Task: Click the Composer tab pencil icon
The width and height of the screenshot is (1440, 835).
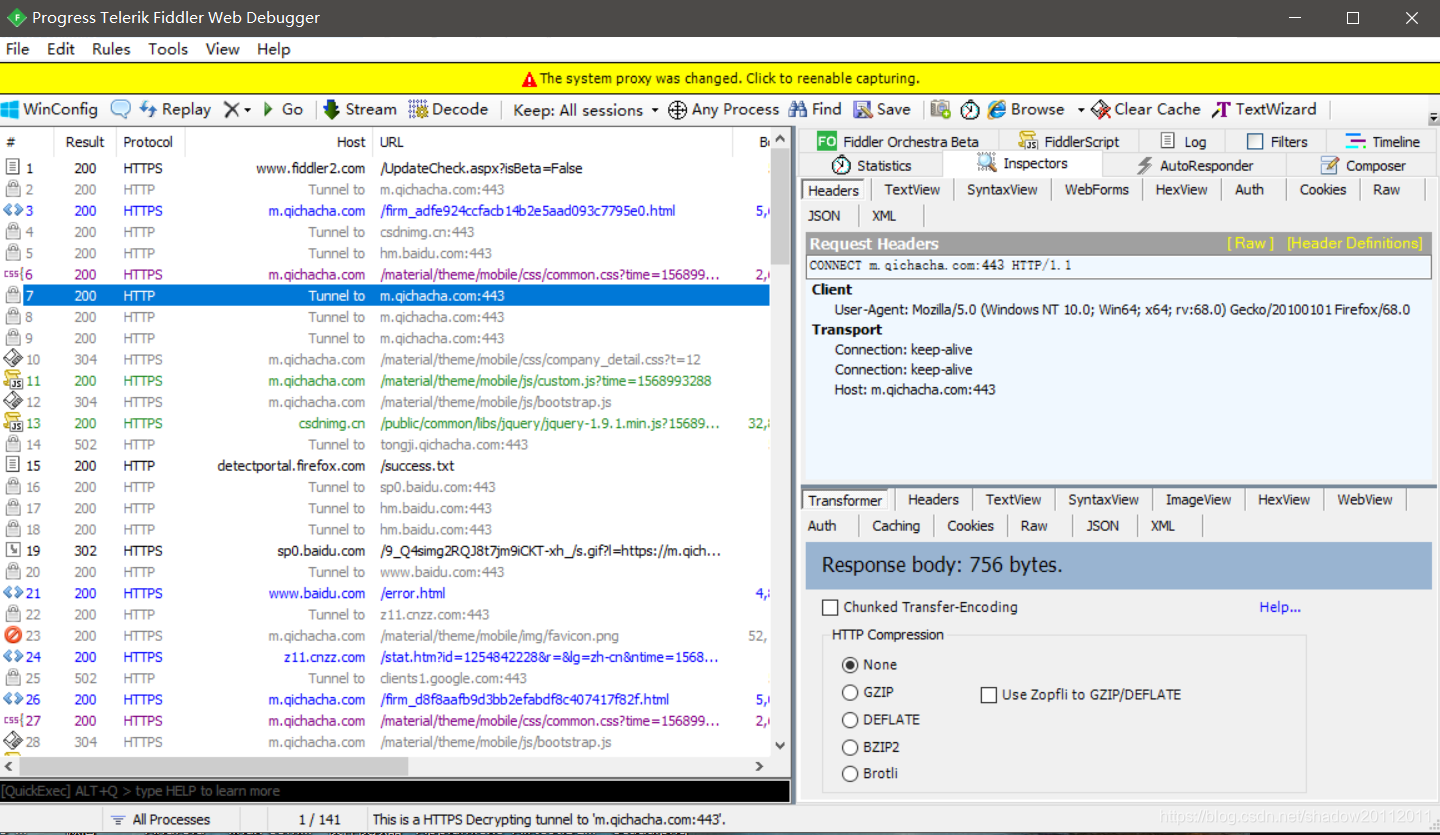Action: [x=1329, y=165]
